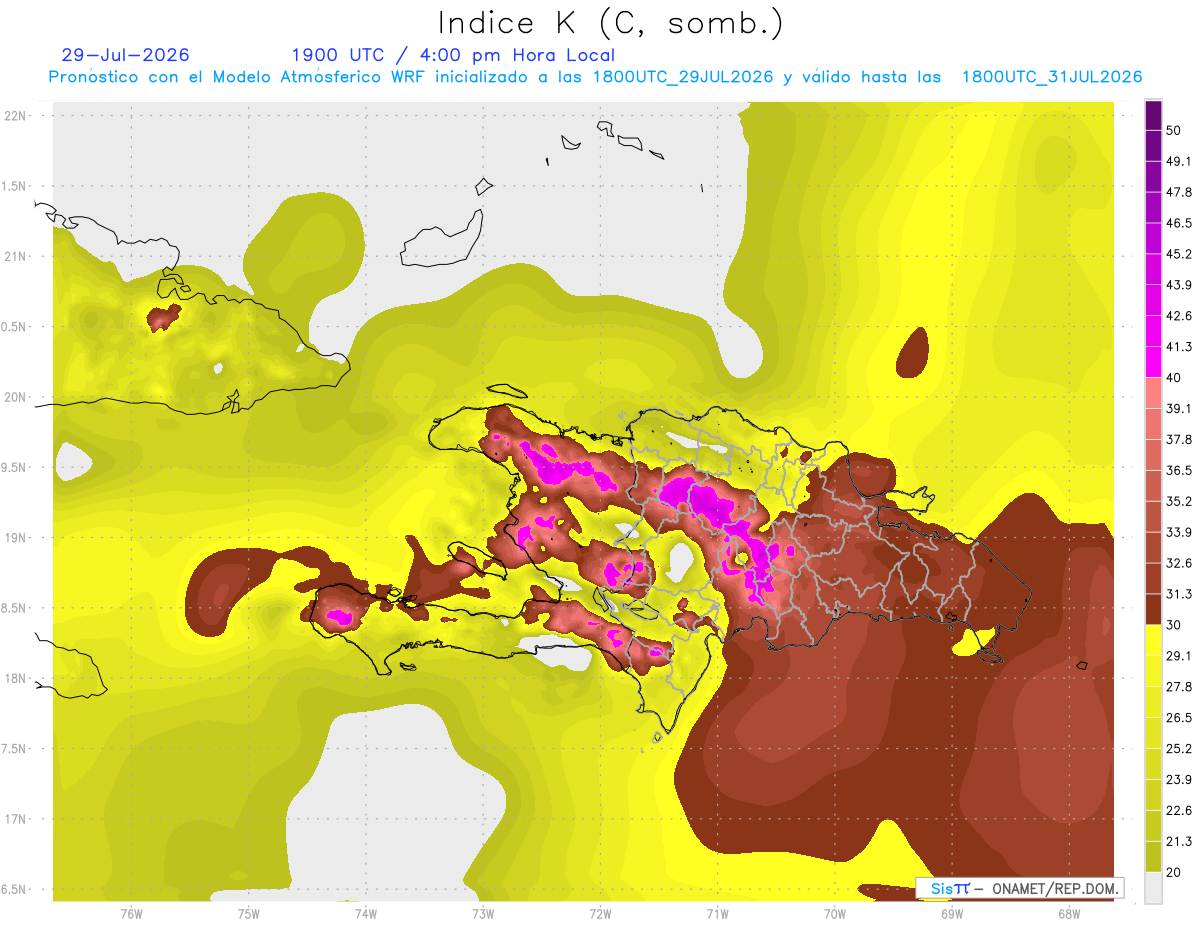Click the '49.1' colorbar value
The image size is (1200, 927).
point(1178,161)
